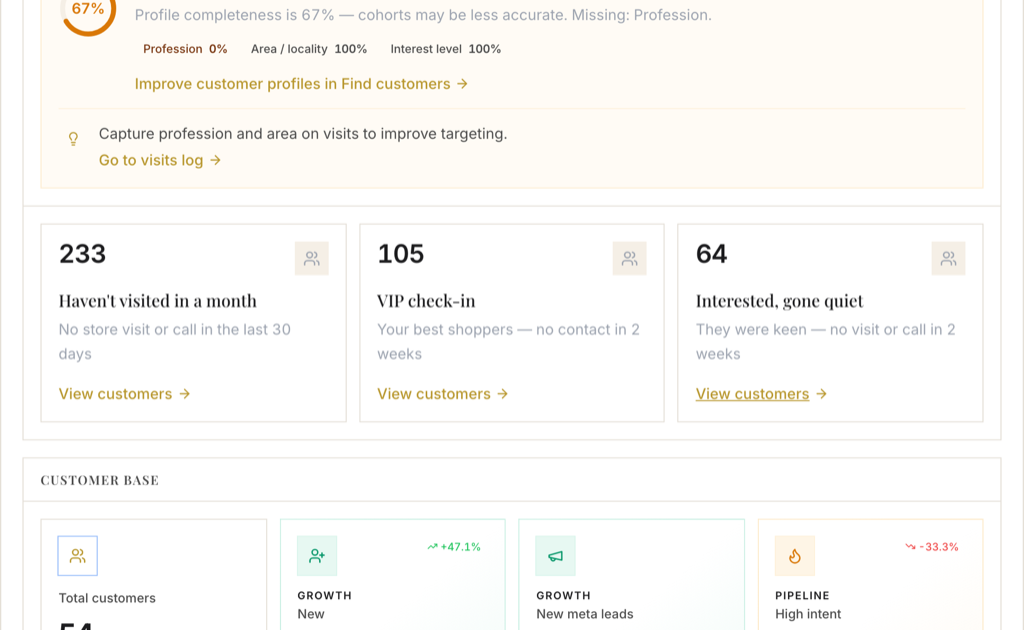Image resolution: width=1024 pixels, height=630 pixels.
Task: Open Improve customer profiles in Find customers link
Action: (x=301, y=84)
